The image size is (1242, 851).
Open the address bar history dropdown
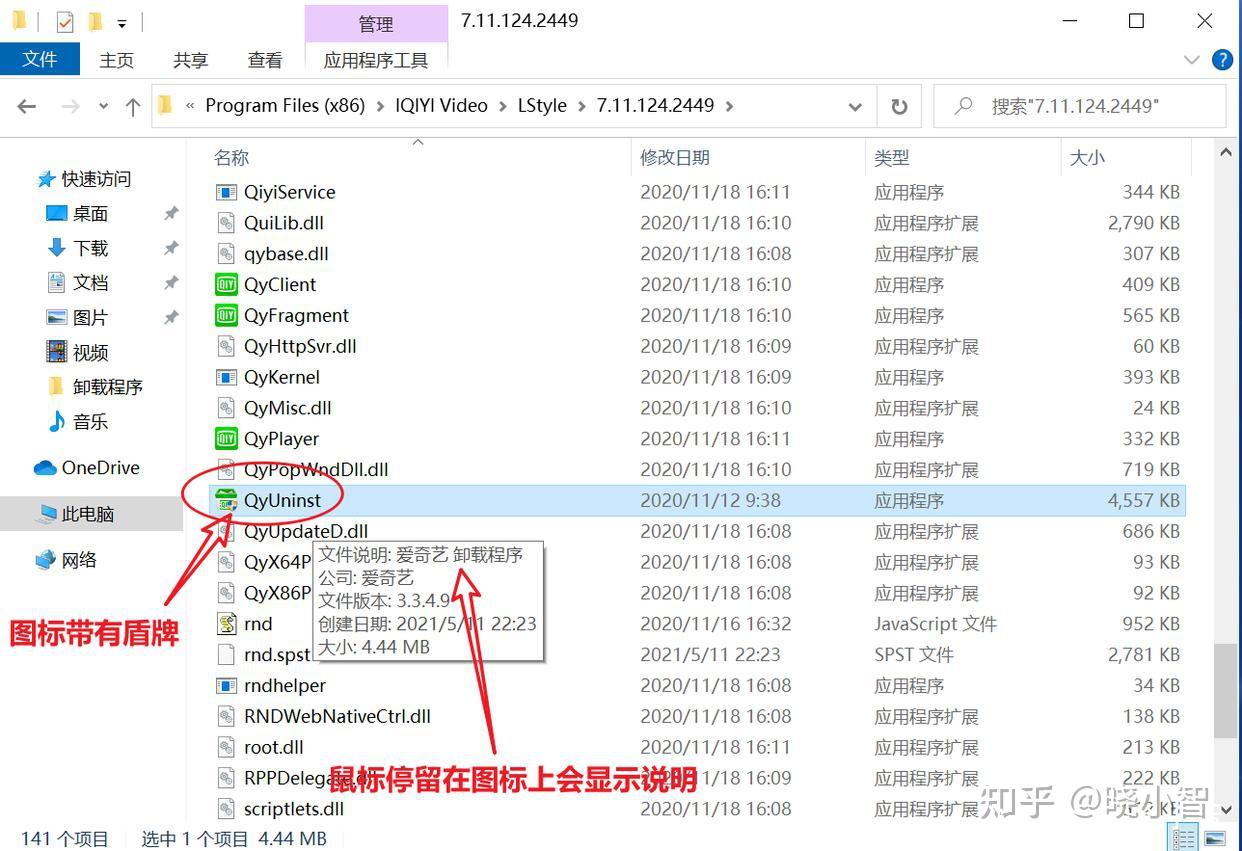[x=855, y=106]
